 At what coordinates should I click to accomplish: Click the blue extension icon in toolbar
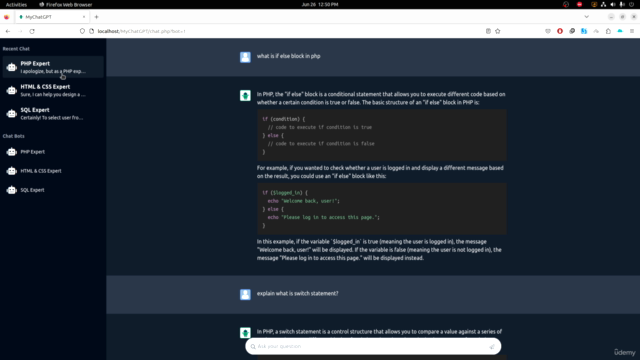point(584,31)
